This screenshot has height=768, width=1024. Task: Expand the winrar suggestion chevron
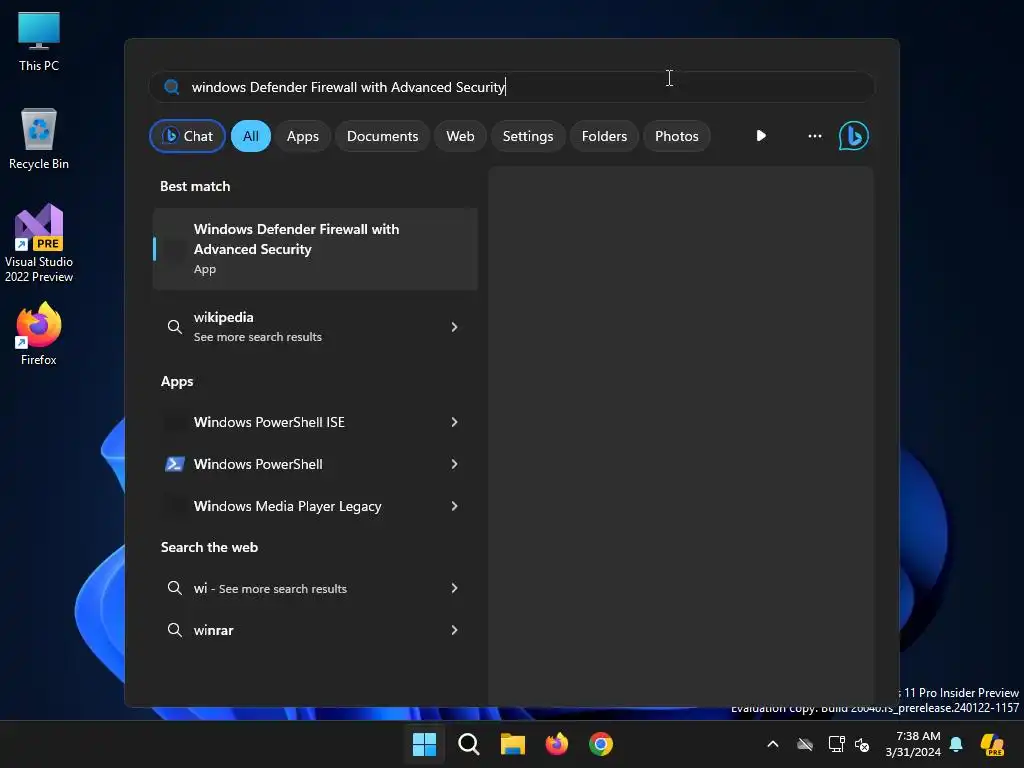point(455,630)
